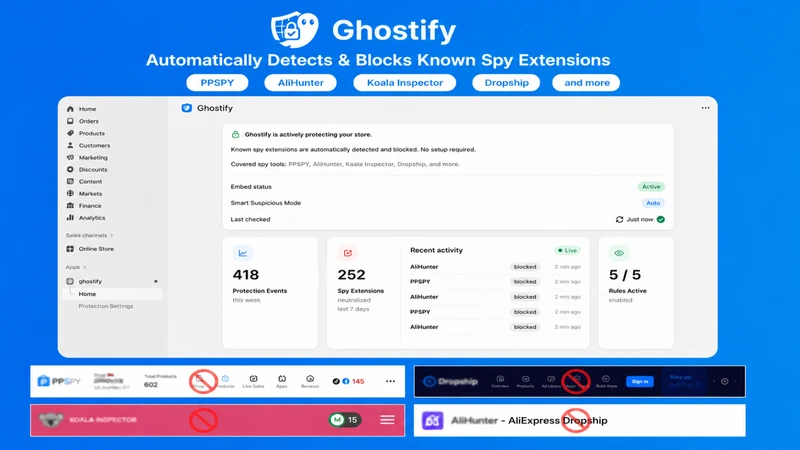Click the Auto badge for Smart Suspicious Mode
800x450 pixels.
click(x=653, y=203)
